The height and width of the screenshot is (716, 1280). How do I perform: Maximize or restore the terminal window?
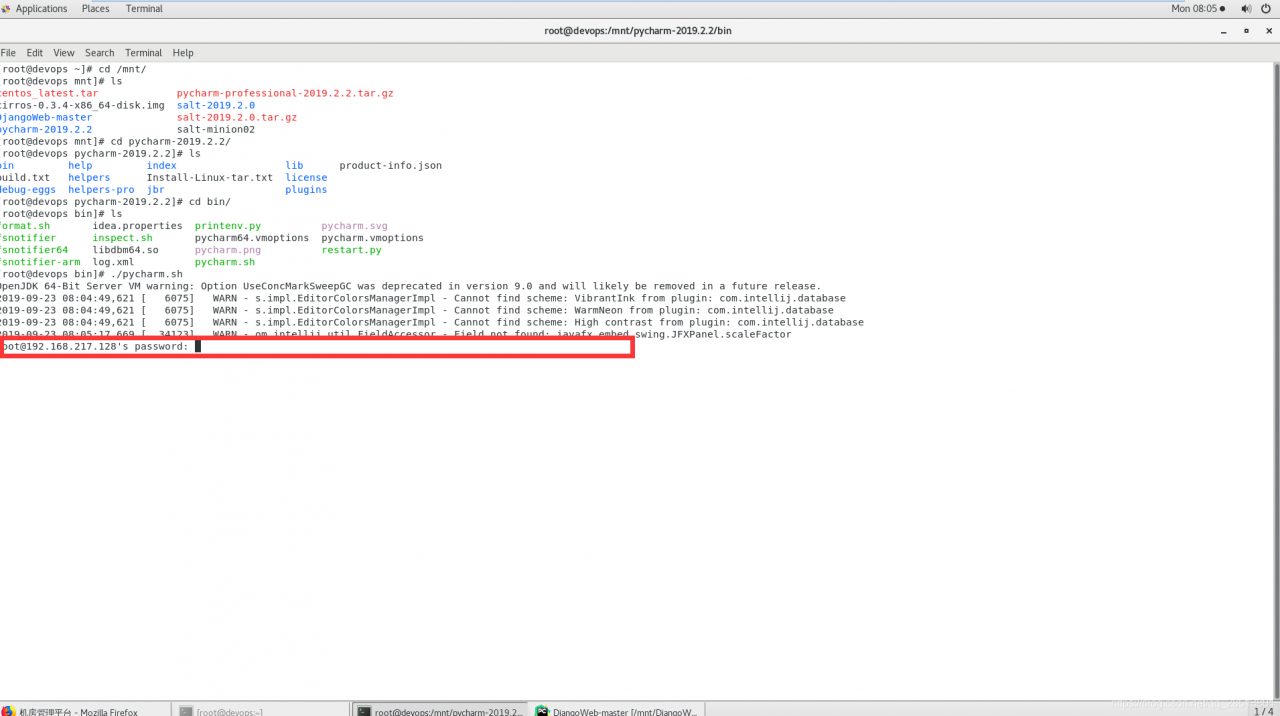point(1246,31)
